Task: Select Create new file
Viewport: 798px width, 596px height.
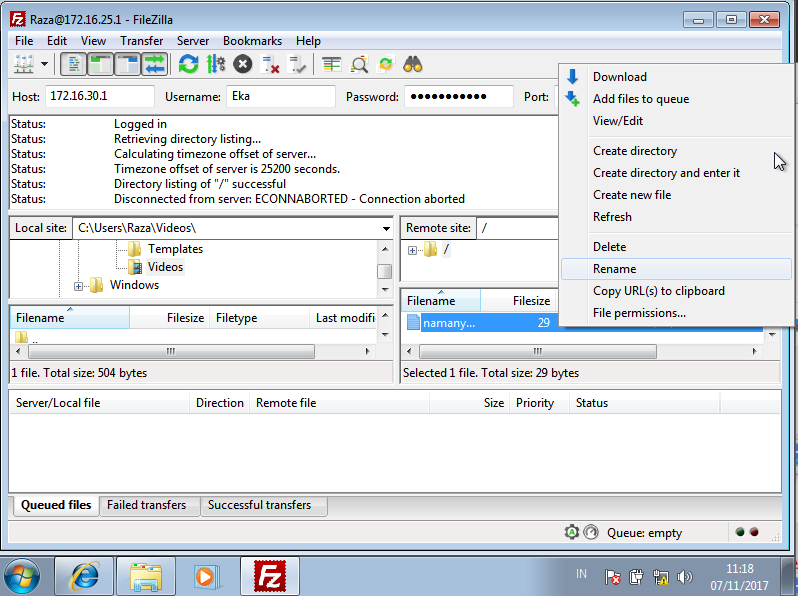Action: click(x=676, y=194)
